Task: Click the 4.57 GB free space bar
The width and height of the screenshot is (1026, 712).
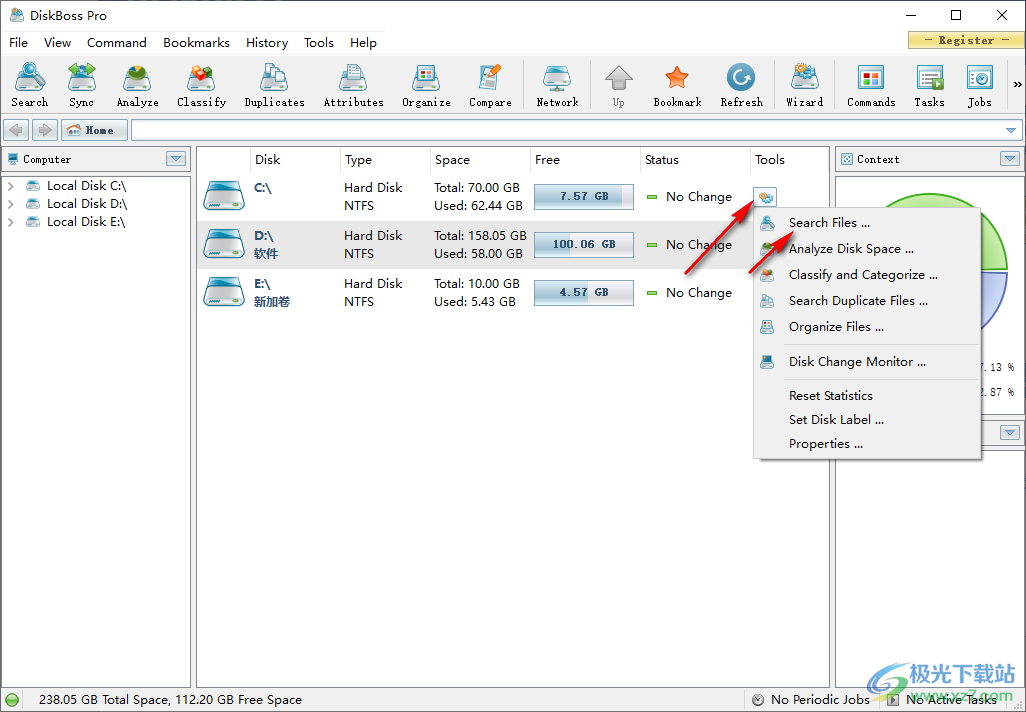Action: [584, 293]
